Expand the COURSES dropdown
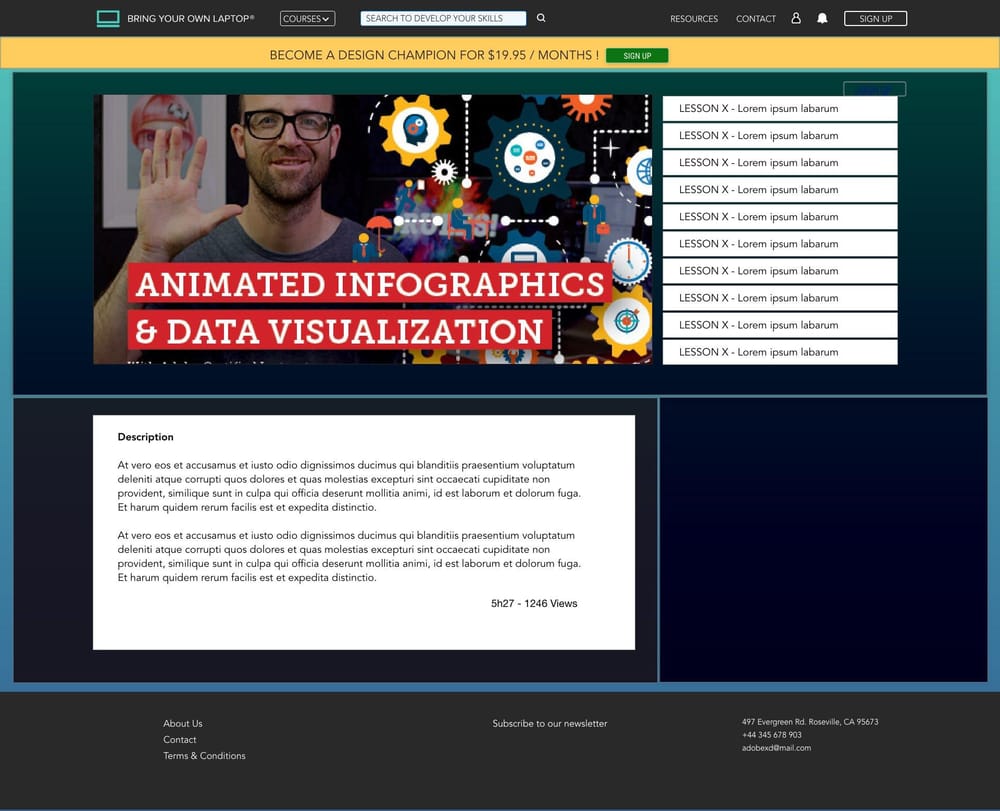Image resolution: width=1000 pixels, height=811 pixels. 307,18
